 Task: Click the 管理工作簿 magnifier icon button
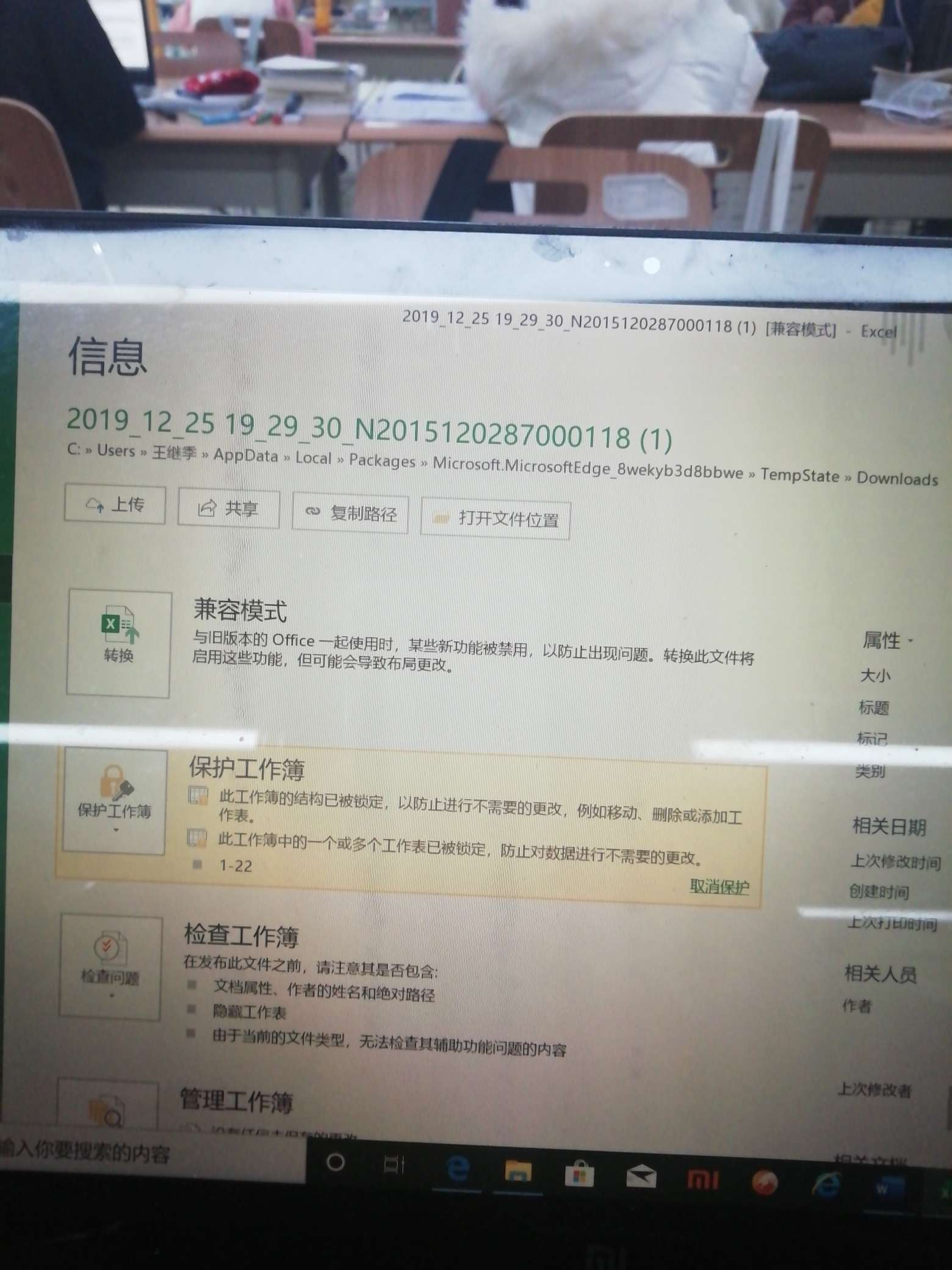(107, 1103)
